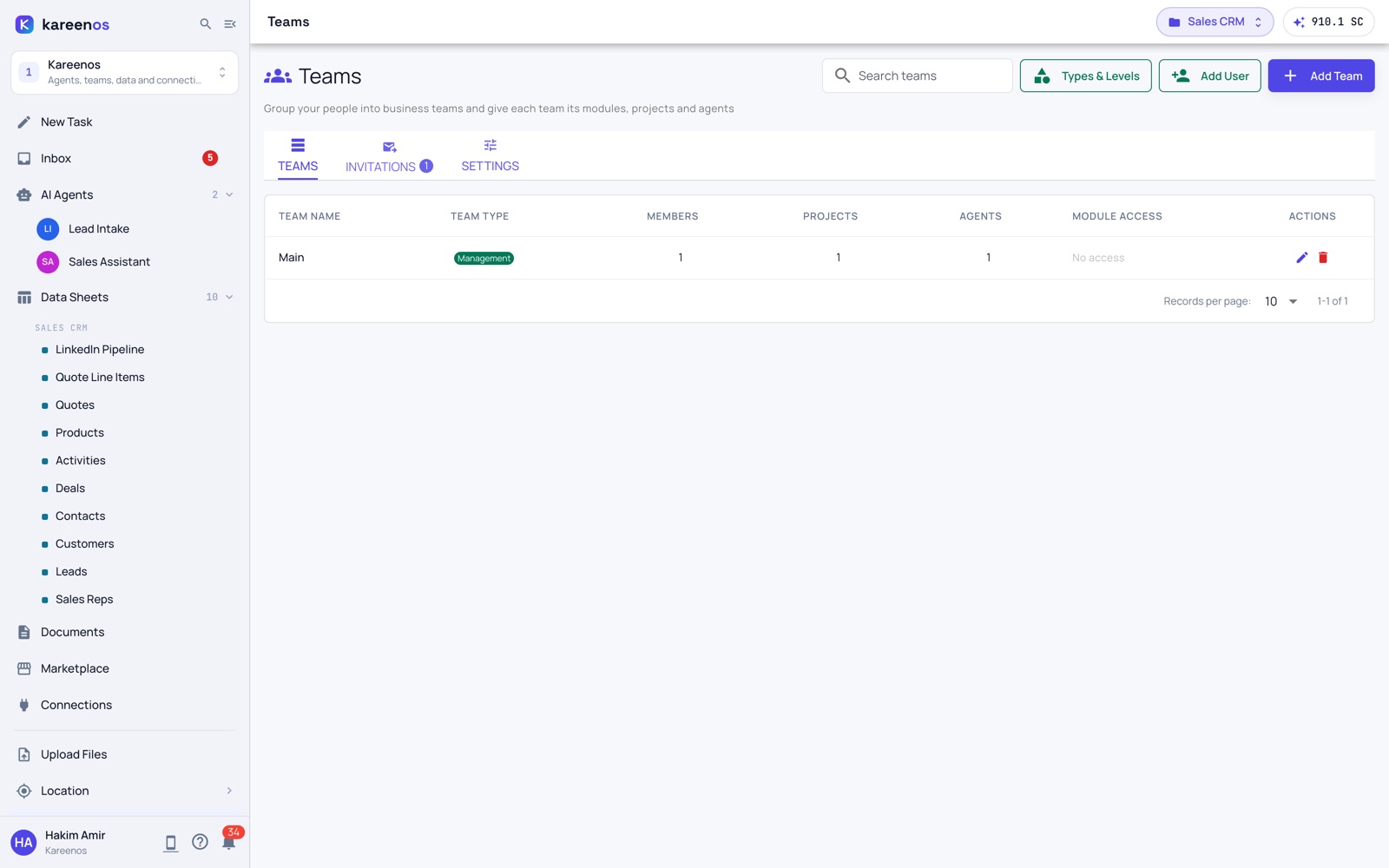The width and height of the screenshot is (1389, 868).
Task: Expand the Location submenu
Action: 229,792
